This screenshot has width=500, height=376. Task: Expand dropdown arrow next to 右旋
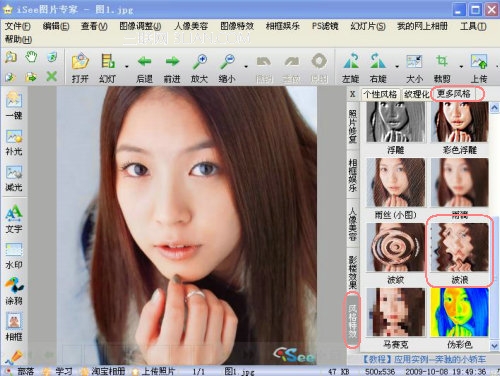point(397,67)
